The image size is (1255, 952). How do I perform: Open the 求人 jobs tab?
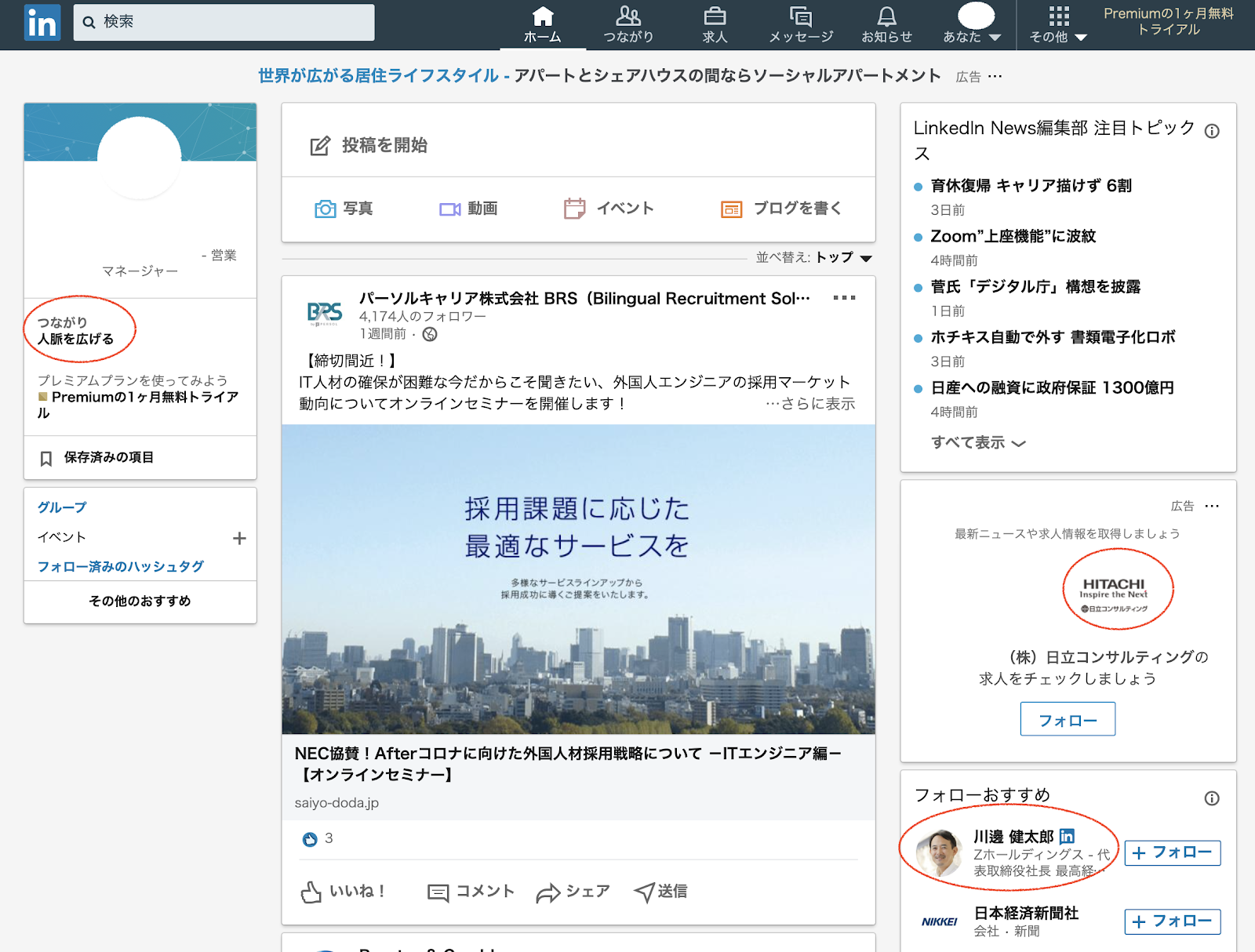point(715,25)
